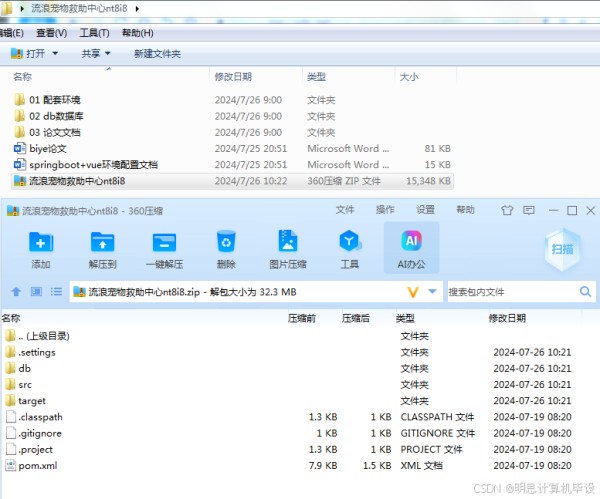
Task: Click the 解压到 (Extract to) icon
Action: click(102, 242)
